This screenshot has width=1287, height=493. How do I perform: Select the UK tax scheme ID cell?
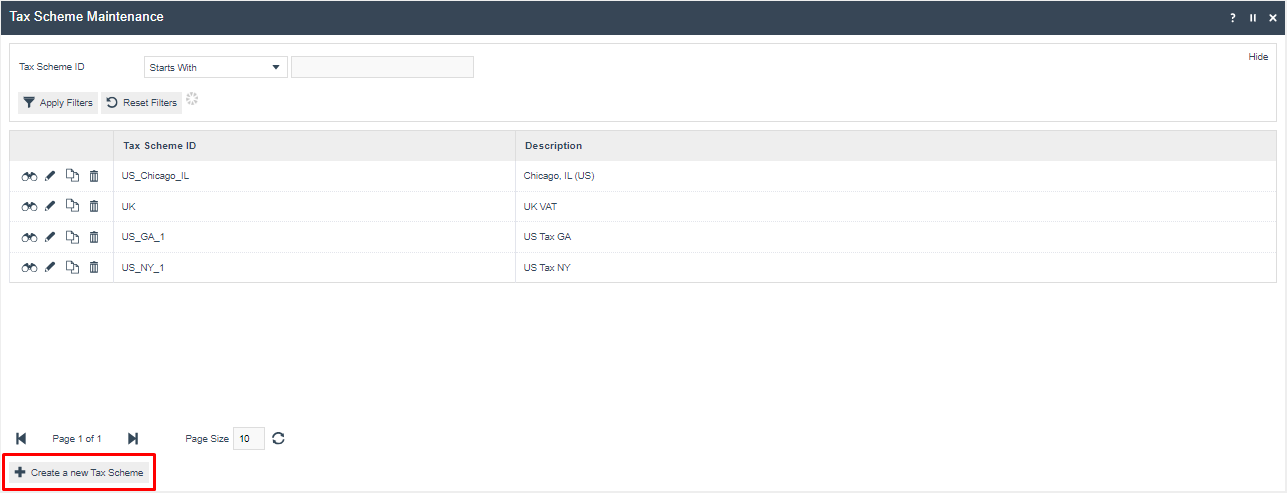pos(314,206)
